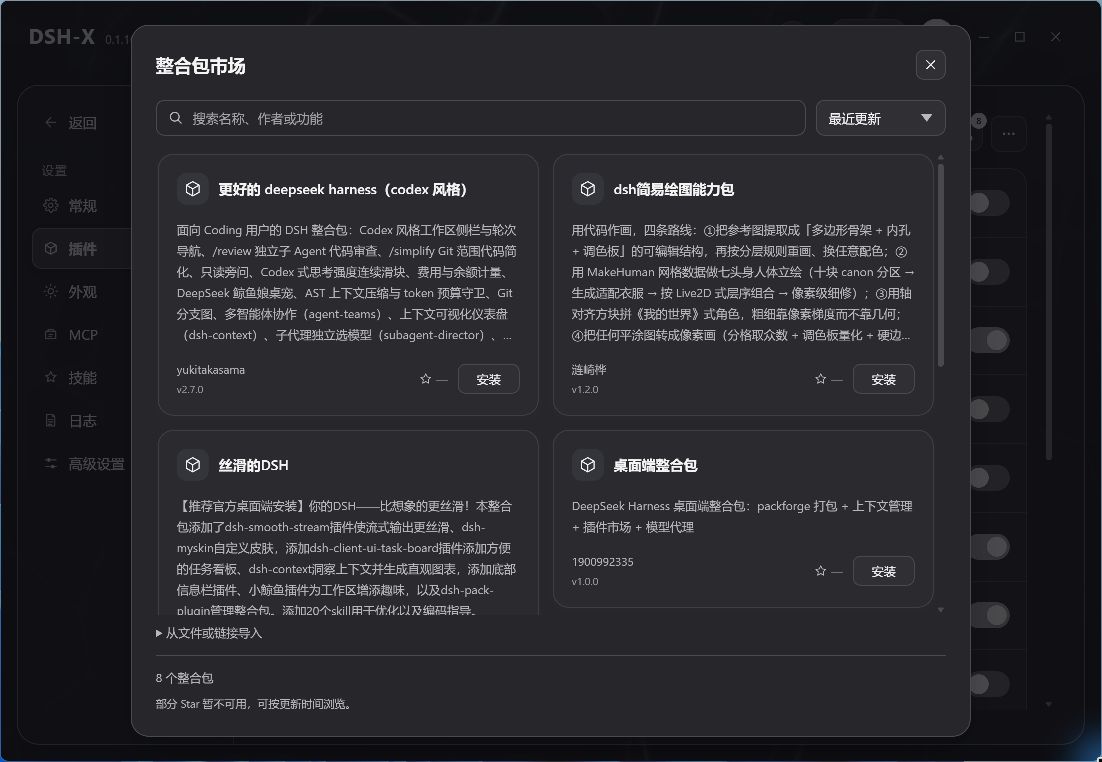The image size is (1102, 762).
Task: Star the yukitakasama v2.7.0 package
Action: [425, 380]
